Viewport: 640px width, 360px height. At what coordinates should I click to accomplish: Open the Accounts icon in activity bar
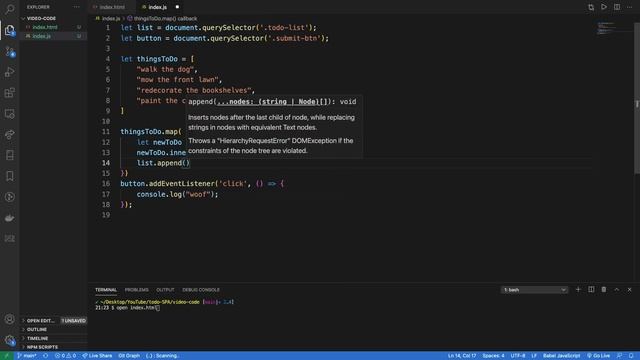(9, 319)
